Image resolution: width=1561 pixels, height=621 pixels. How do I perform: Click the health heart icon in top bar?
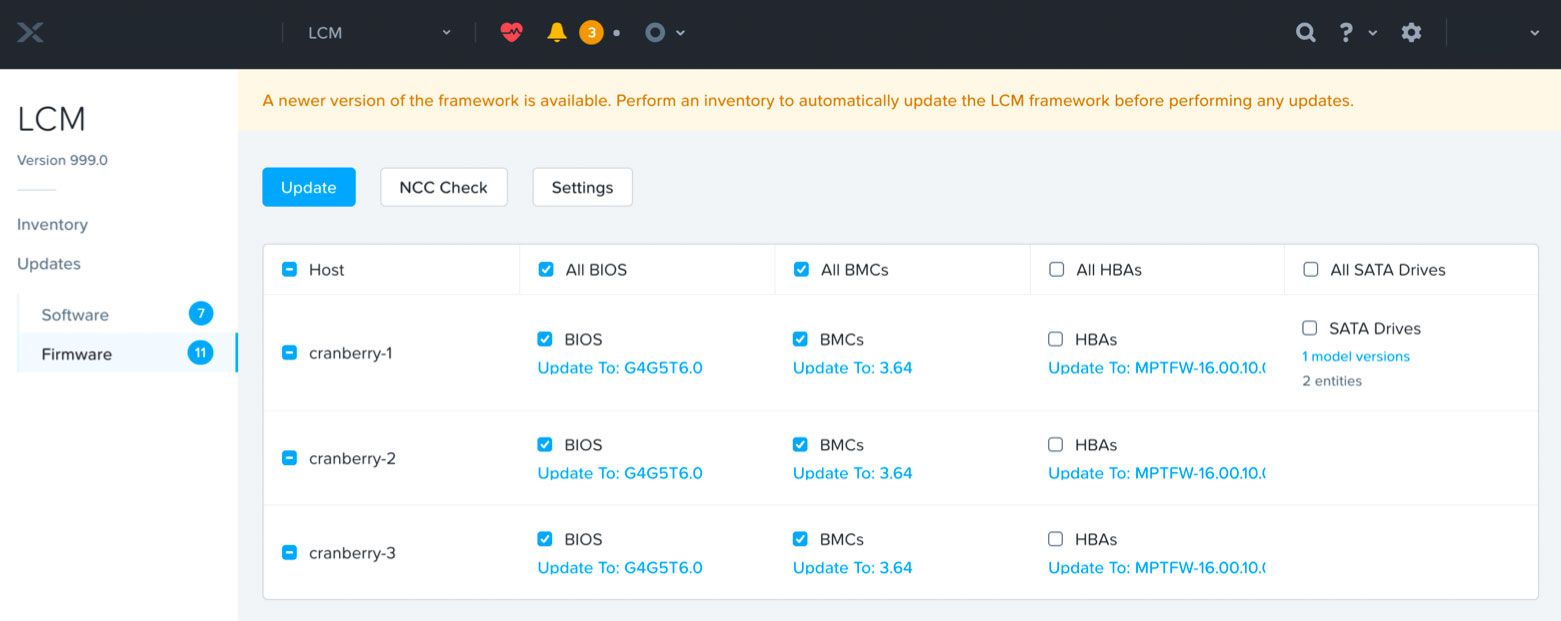point(510,32)
